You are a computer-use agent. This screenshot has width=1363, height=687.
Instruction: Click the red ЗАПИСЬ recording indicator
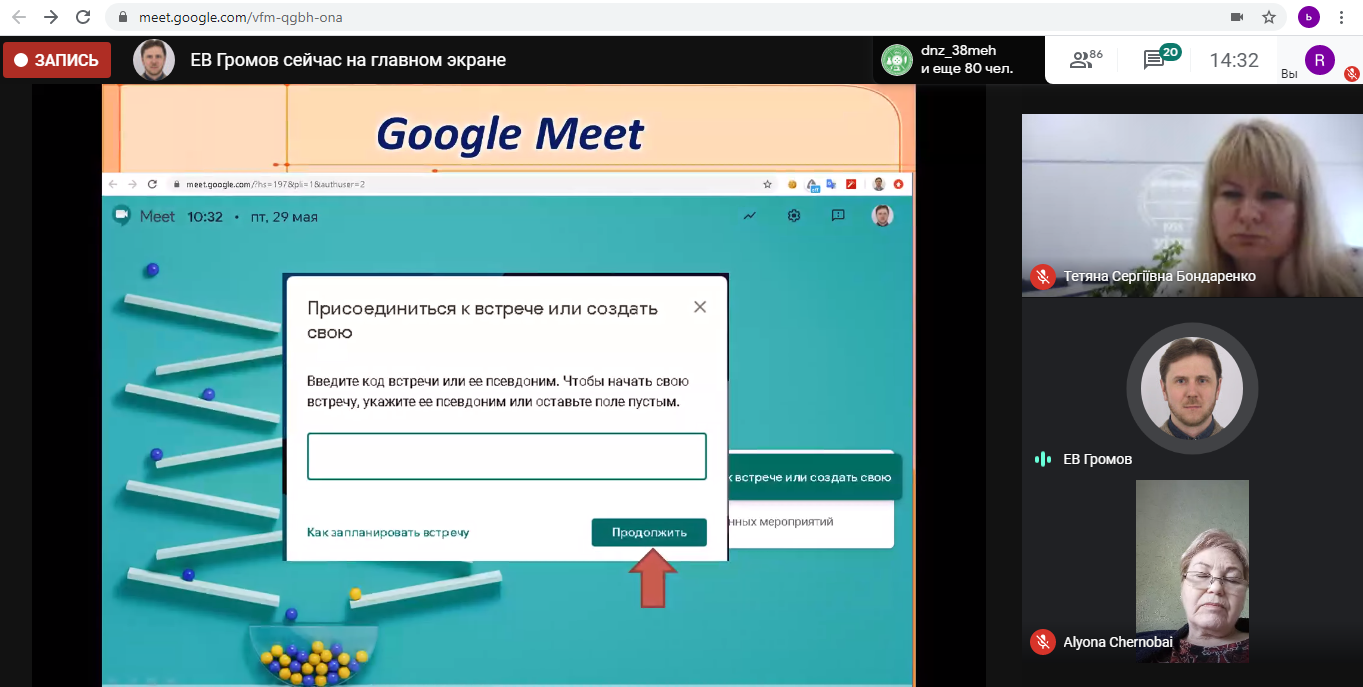click(x=57, y=60)
